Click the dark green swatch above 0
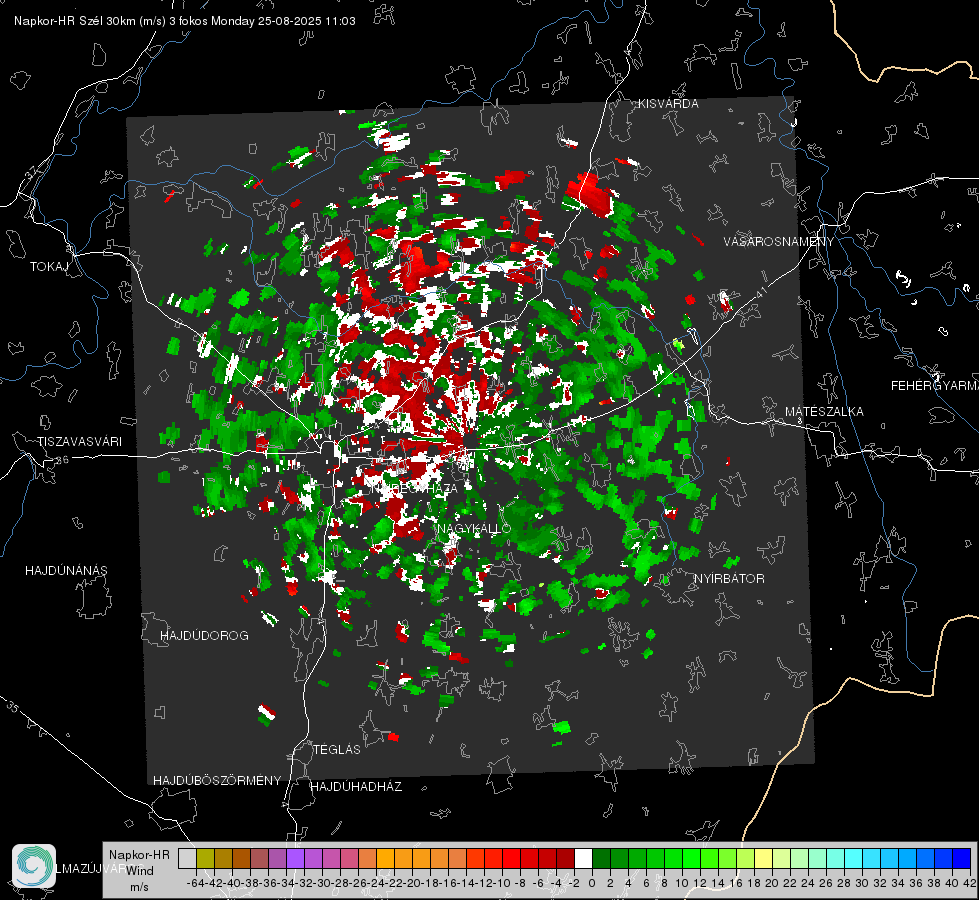The width and height of the screenshot is (979, 900). (x=601, y=859)
